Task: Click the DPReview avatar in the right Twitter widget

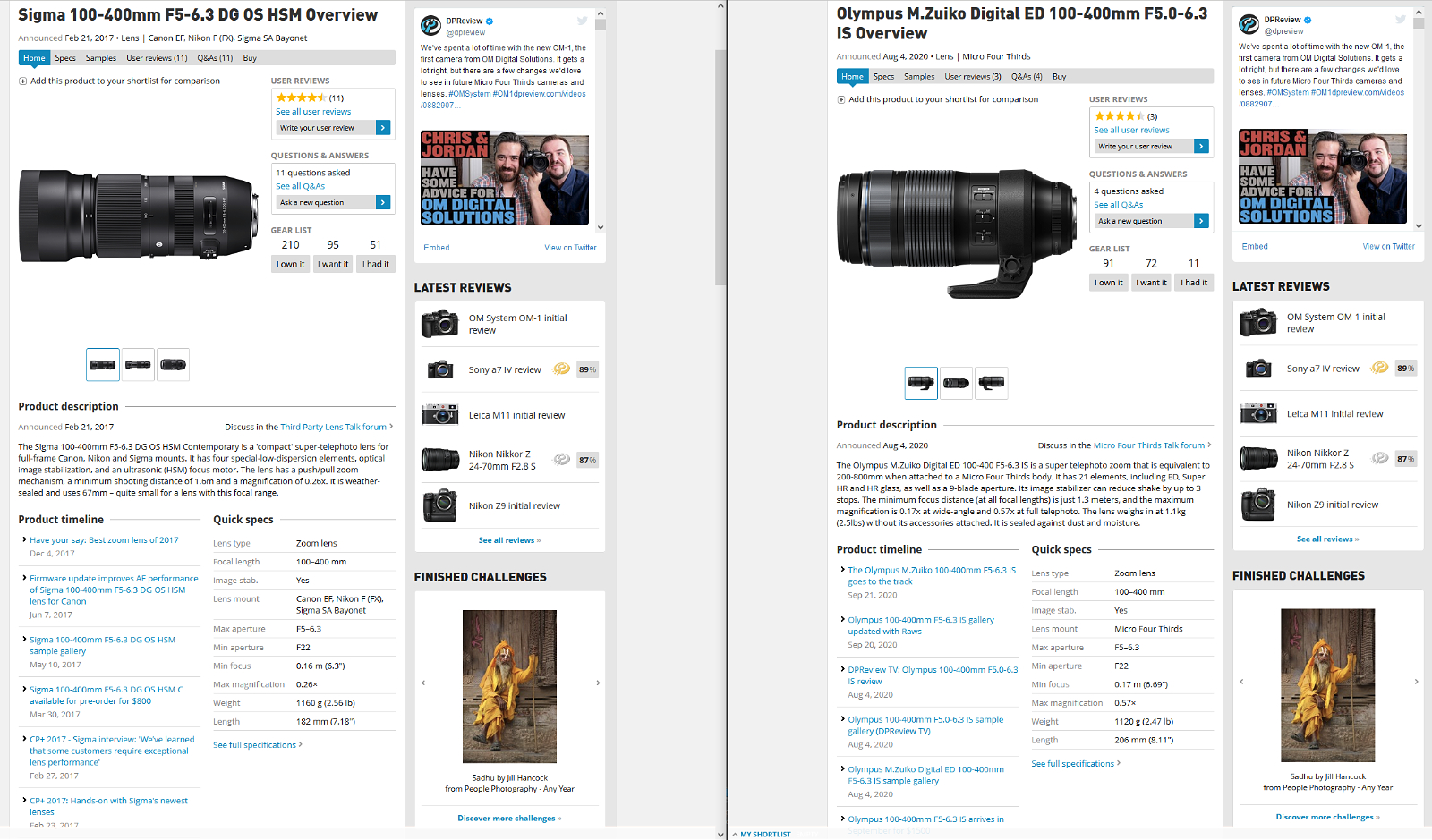Action: click(1249, 24)
